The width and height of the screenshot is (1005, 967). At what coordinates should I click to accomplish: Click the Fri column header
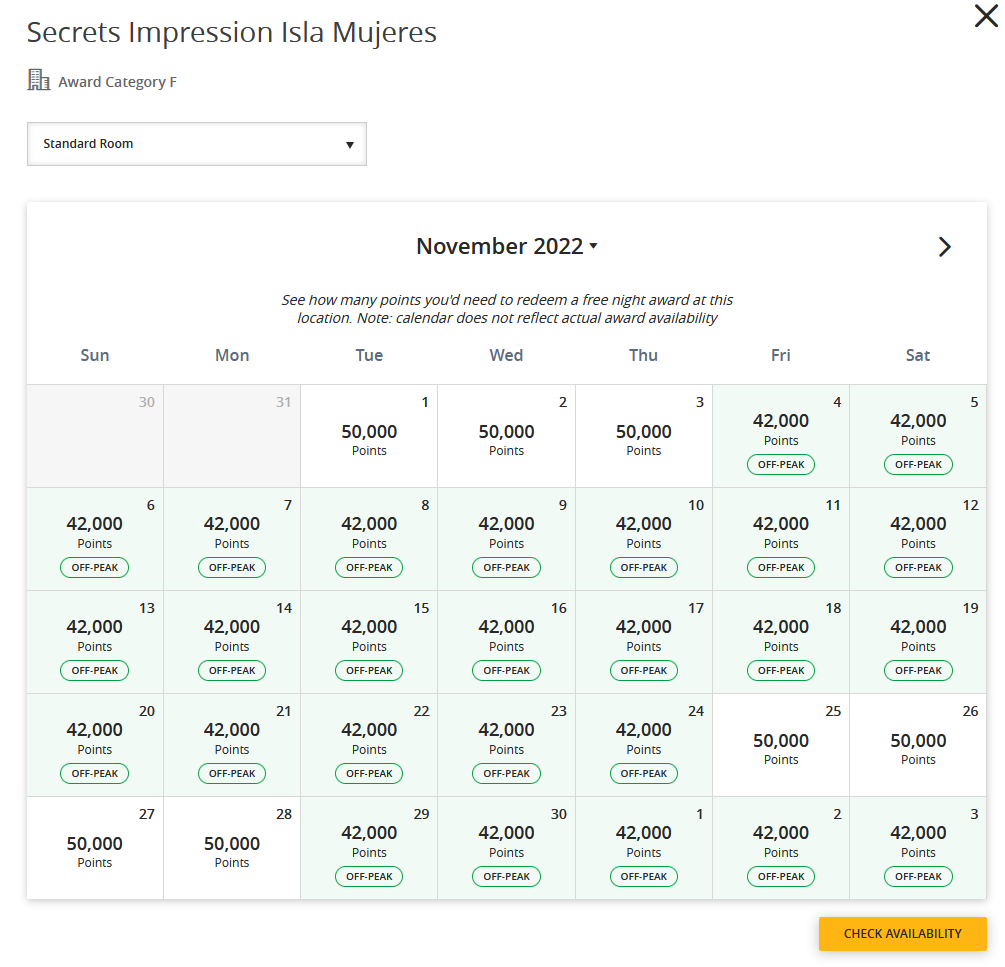point(781,355)
